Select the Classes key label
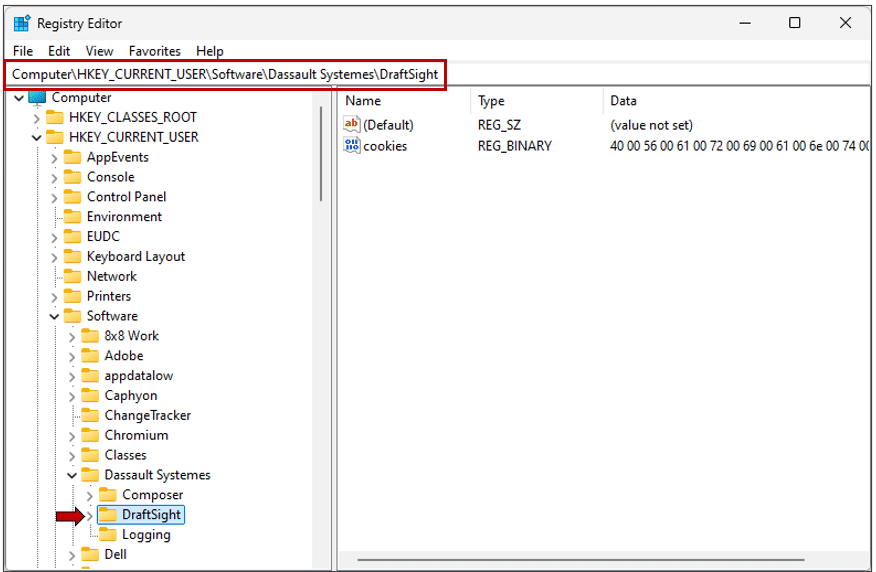Viewport: 876px width, 572px height. tap(125, 455)
